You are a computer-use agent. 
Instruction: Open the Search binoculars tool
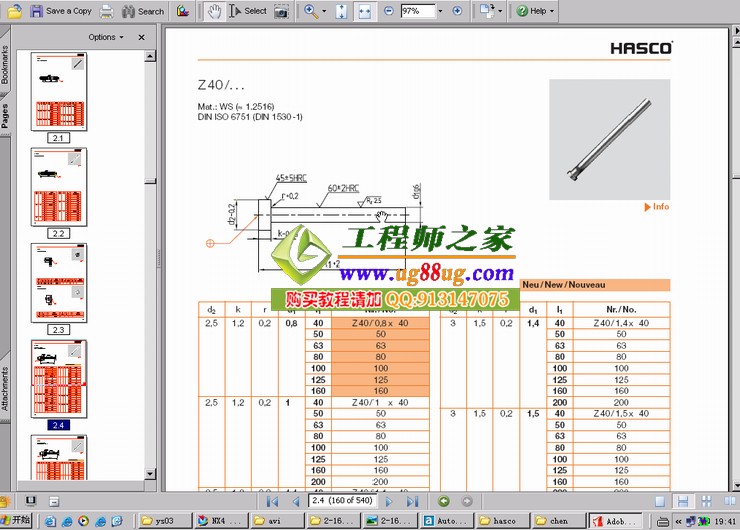pyautogui.click(x=143, y=11)
